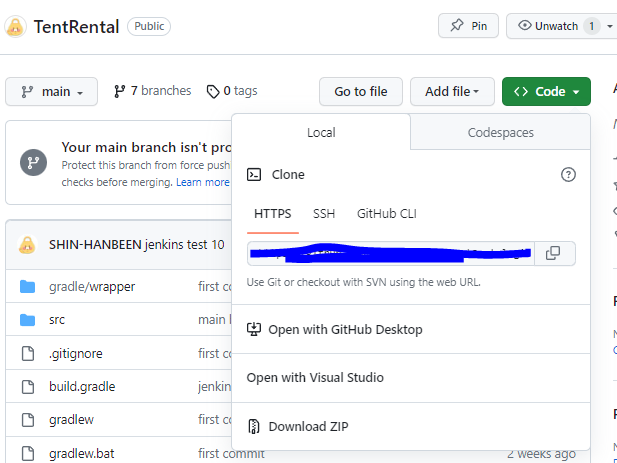The image size is (617, 463).
Task: Expand the Add file dropdown
Action: (x=452, y=92)
